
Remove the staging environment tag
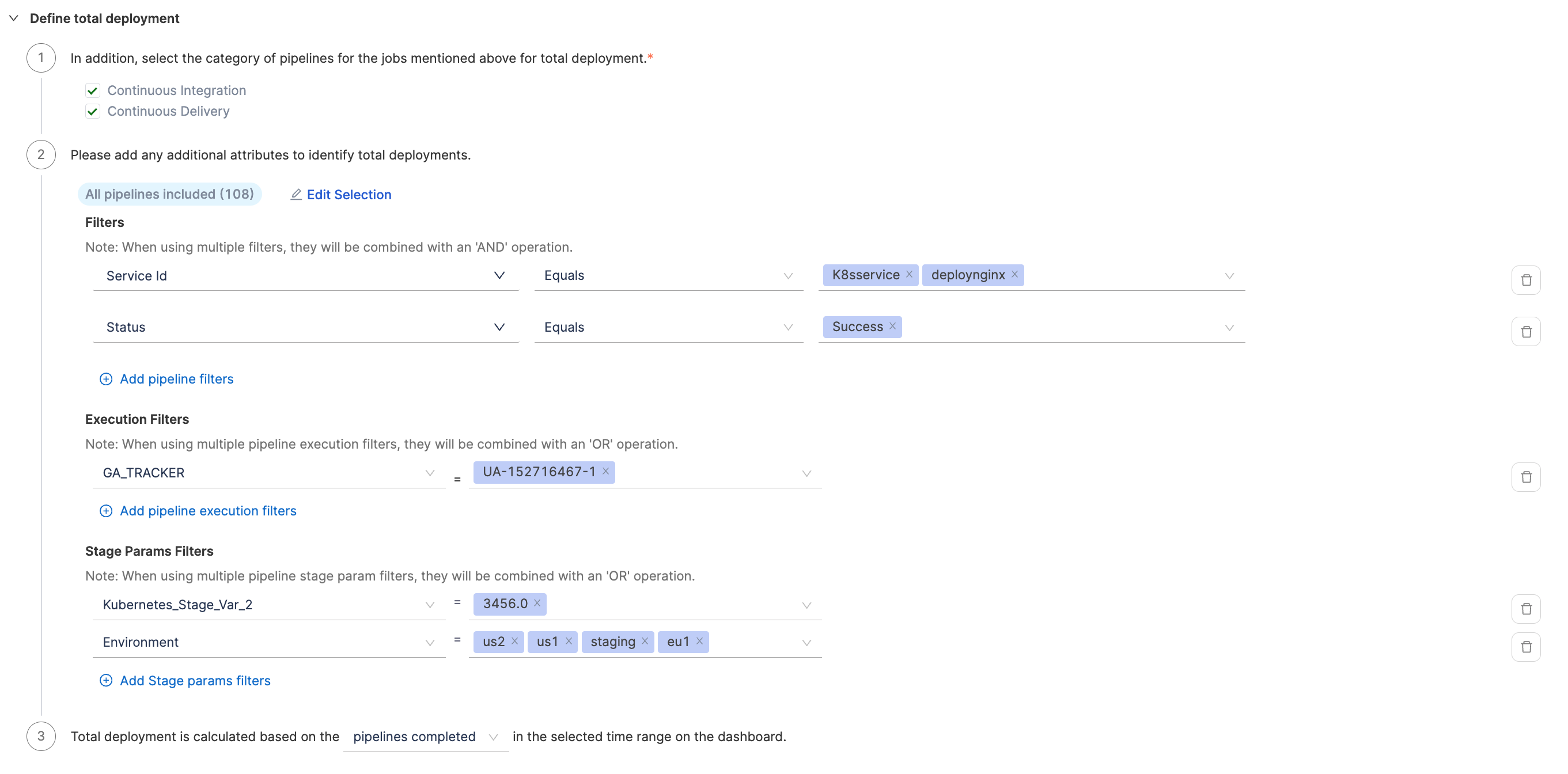pyautogui.click(x=645, y=642)
